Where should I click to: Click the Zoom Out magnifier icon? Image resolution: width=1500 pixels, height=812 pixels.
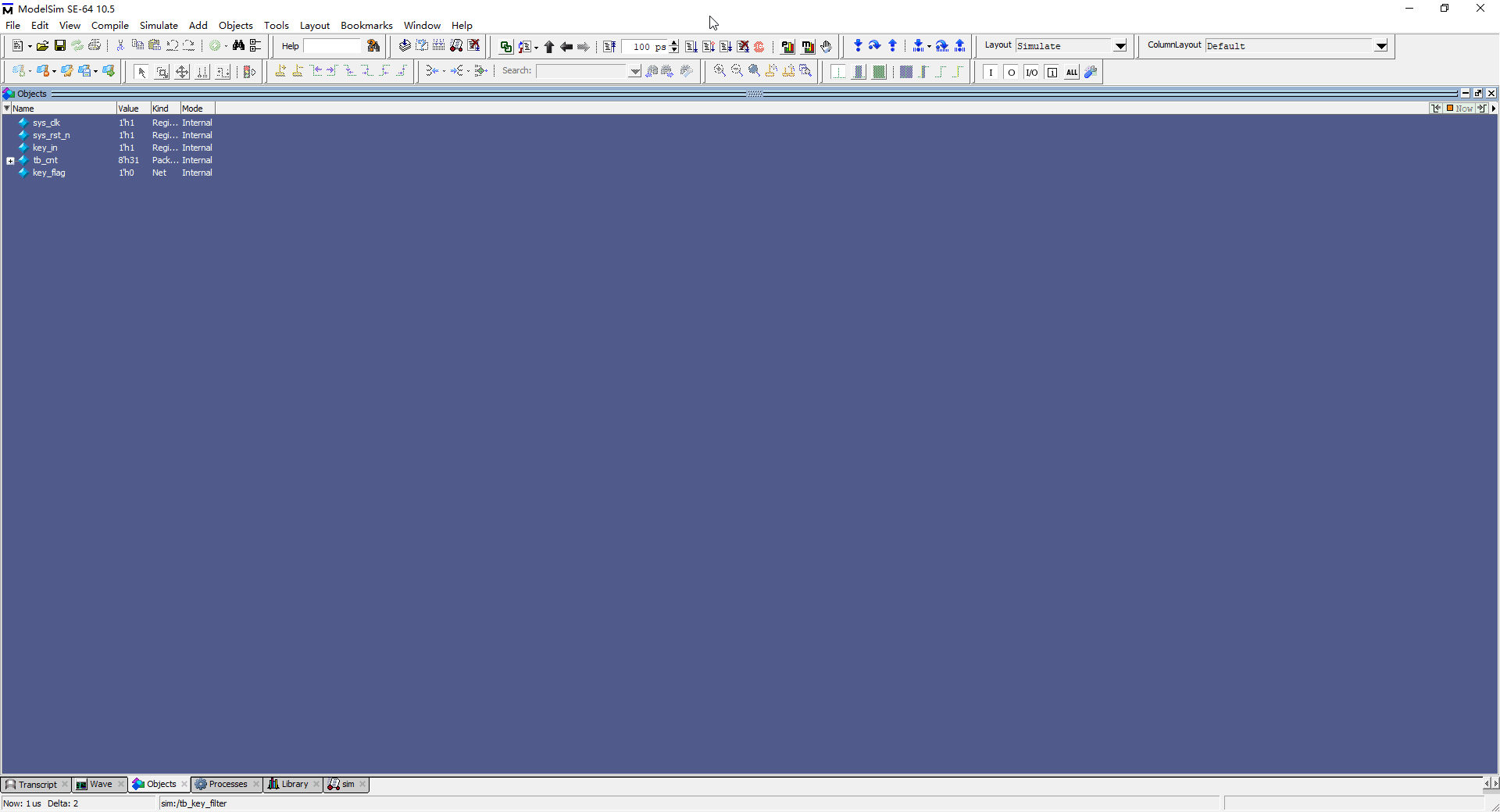[x=737, y=71]
